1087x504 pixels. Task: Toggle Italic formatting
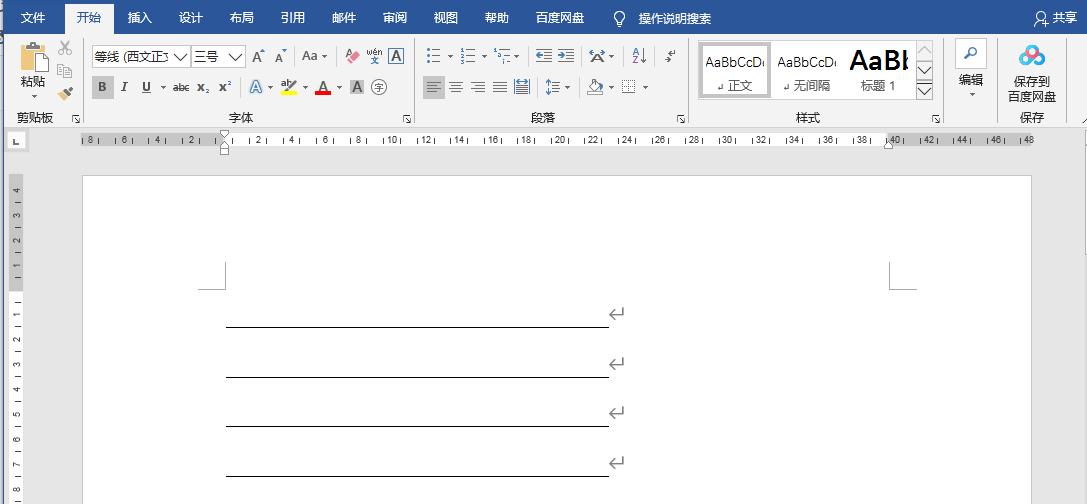pos(124,87)
